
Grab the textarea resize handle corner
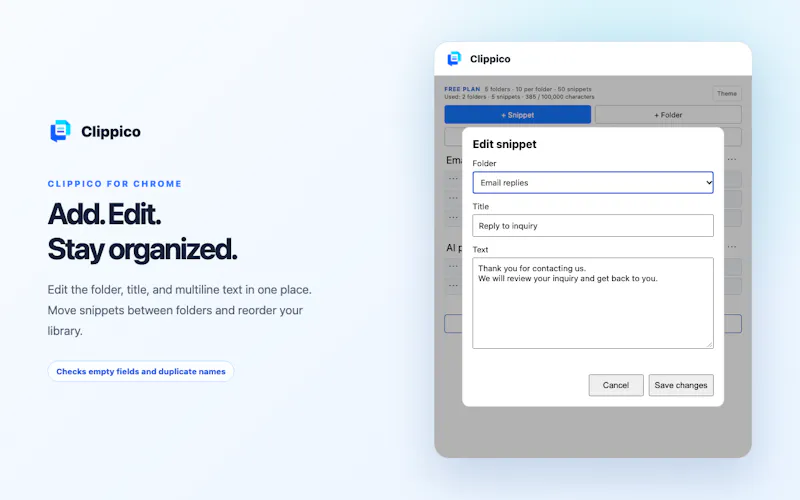709,344
